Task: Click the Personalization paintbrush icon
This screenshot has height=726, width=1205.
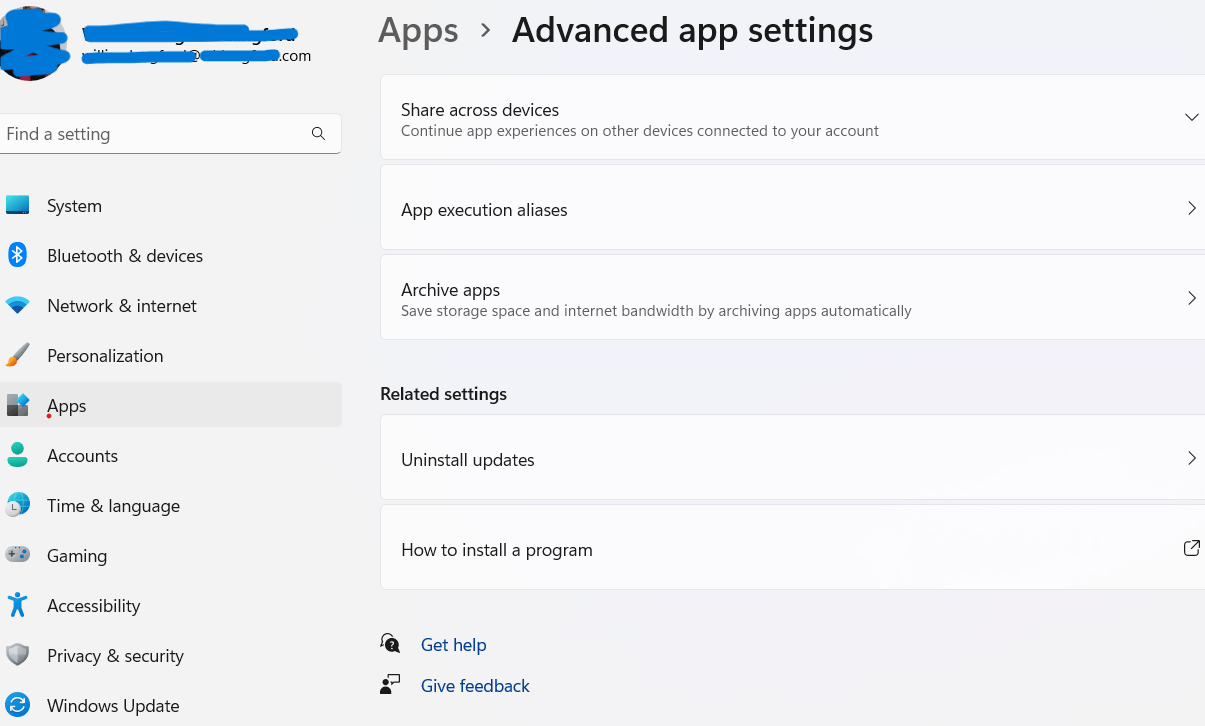Action: pos(17,355)
